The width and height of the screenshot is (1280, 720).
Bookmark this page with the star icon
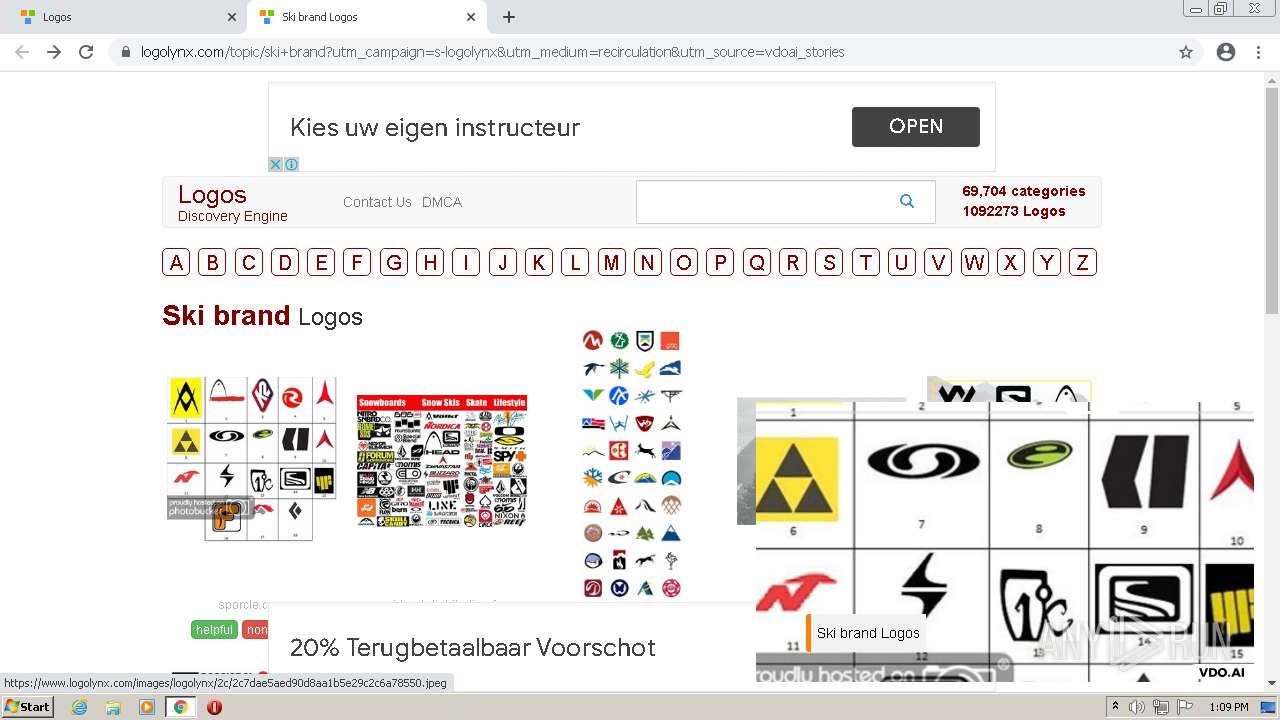click(1186, 52)
